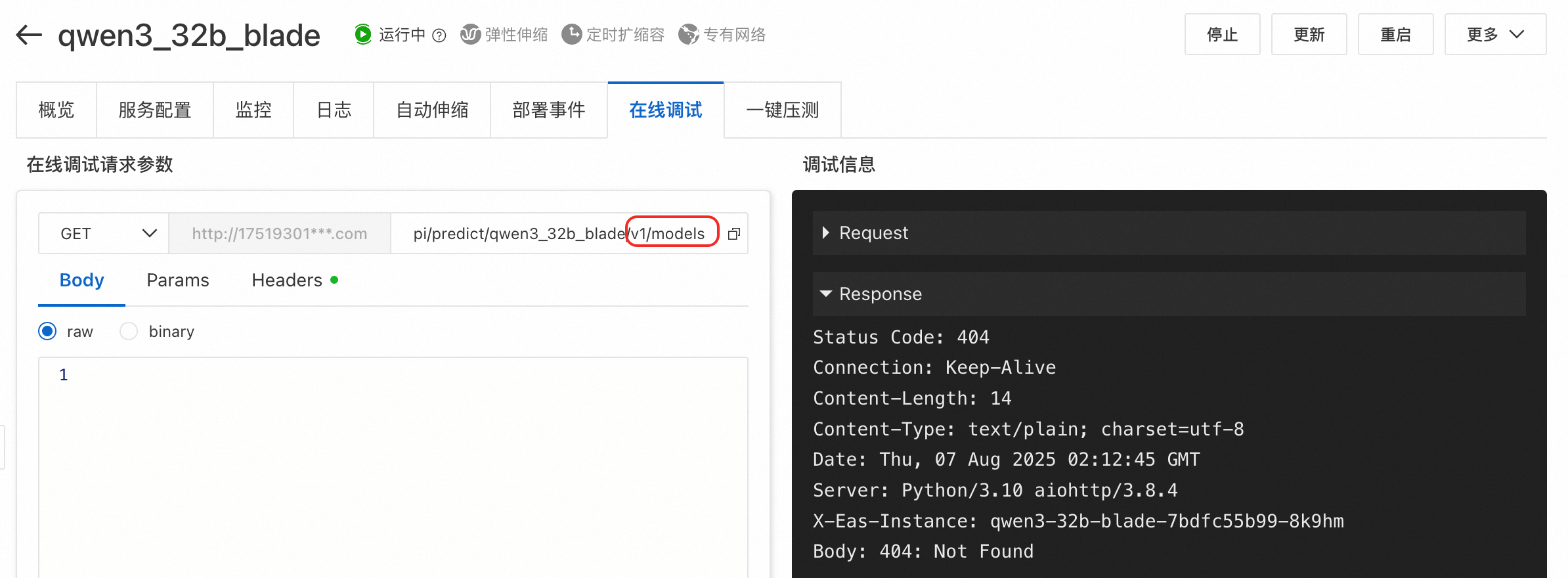Open the Headers tab
The width and height of the screenshot is (1568, 578).
(x=287, y=280)
